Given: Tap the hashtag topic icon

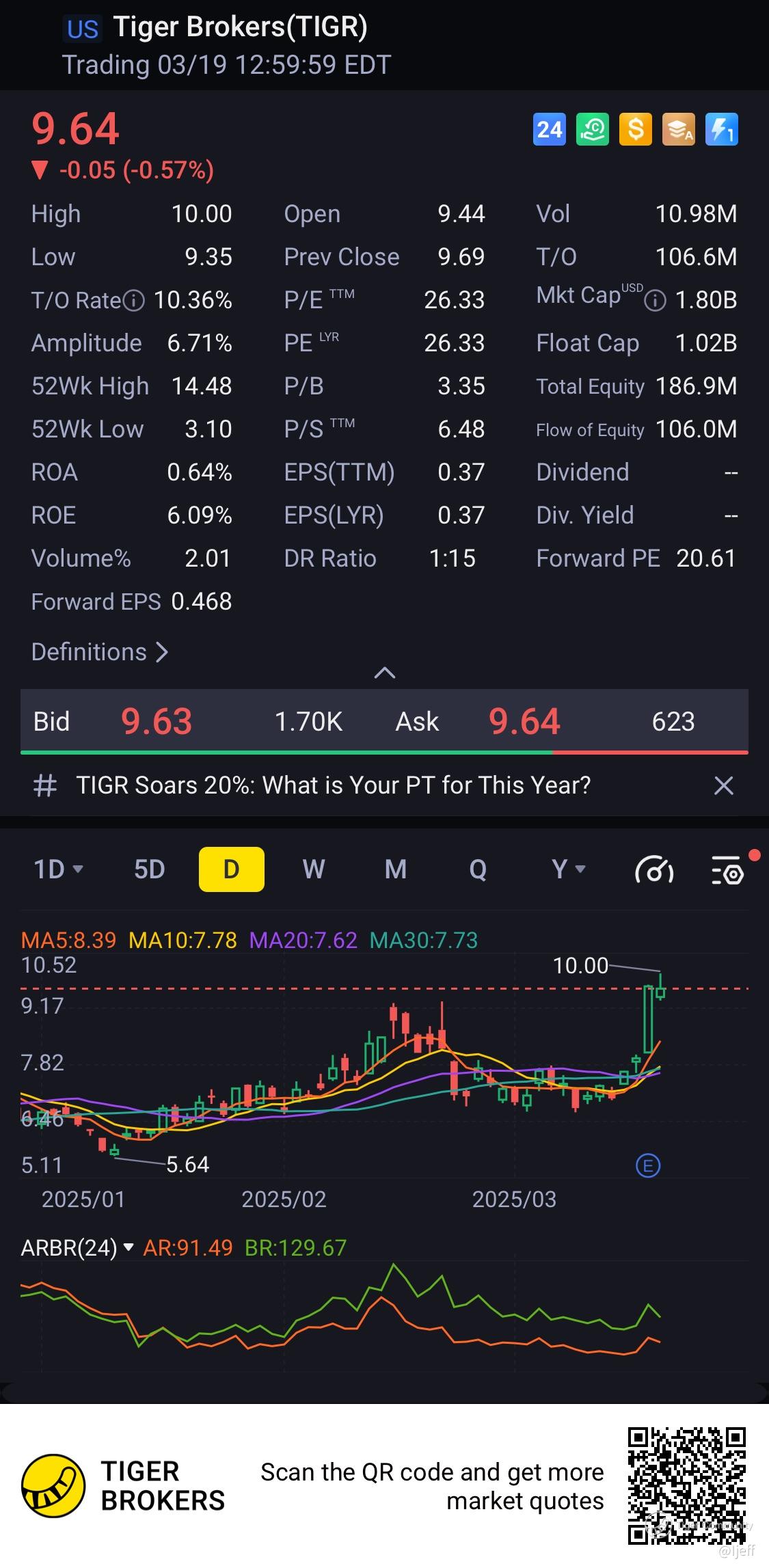Looking at the screenshot, I should coord(45,785).
